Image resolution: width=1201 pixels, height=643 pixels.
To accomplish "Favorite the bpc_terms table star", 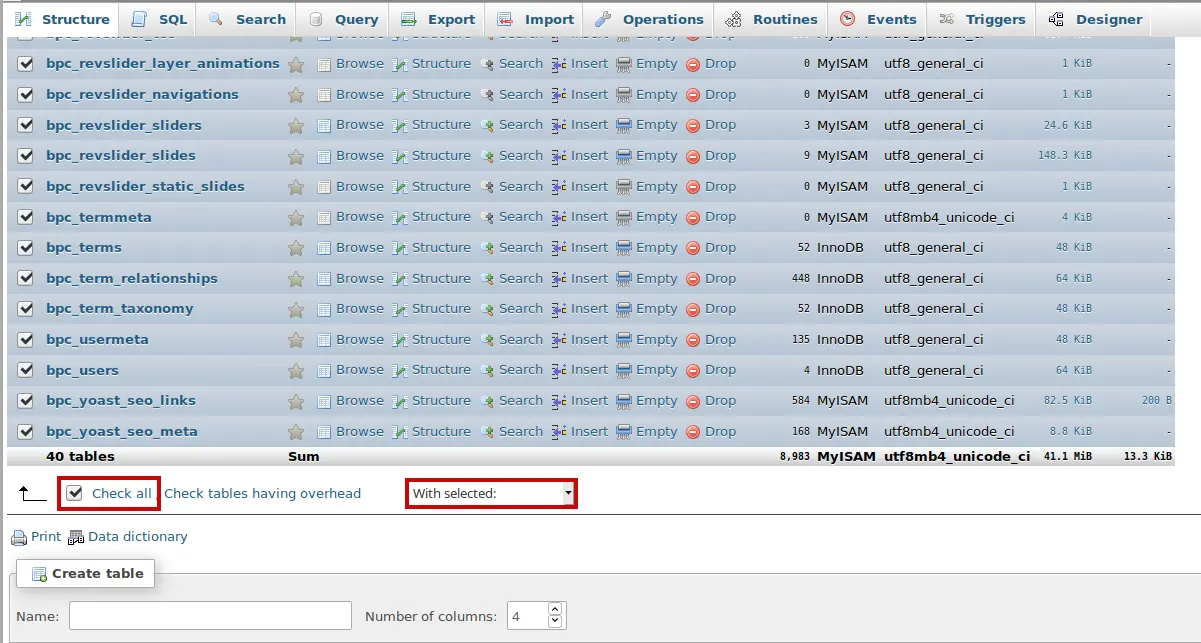I will click(296, 248).
